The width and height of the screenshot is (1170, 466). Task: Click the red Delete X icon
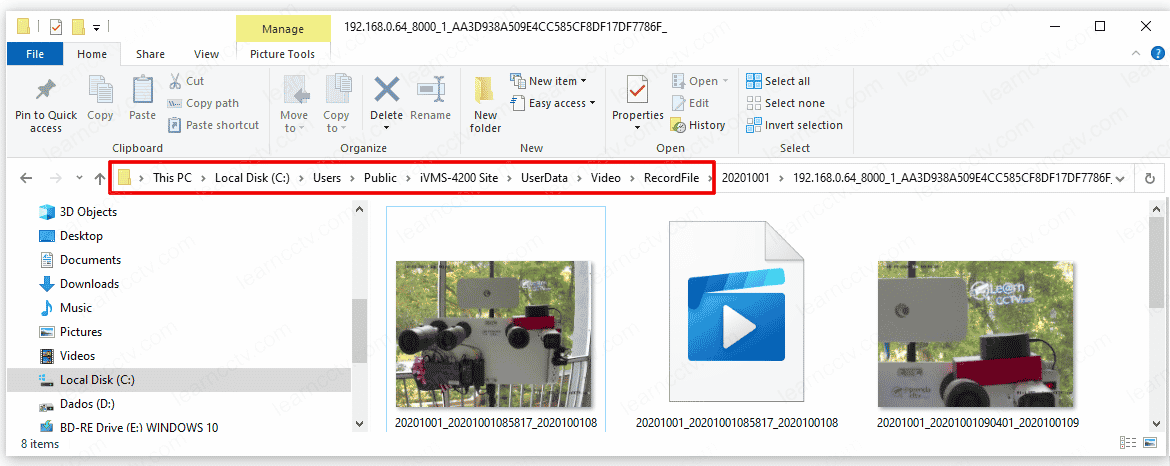(x=386, y=91)
